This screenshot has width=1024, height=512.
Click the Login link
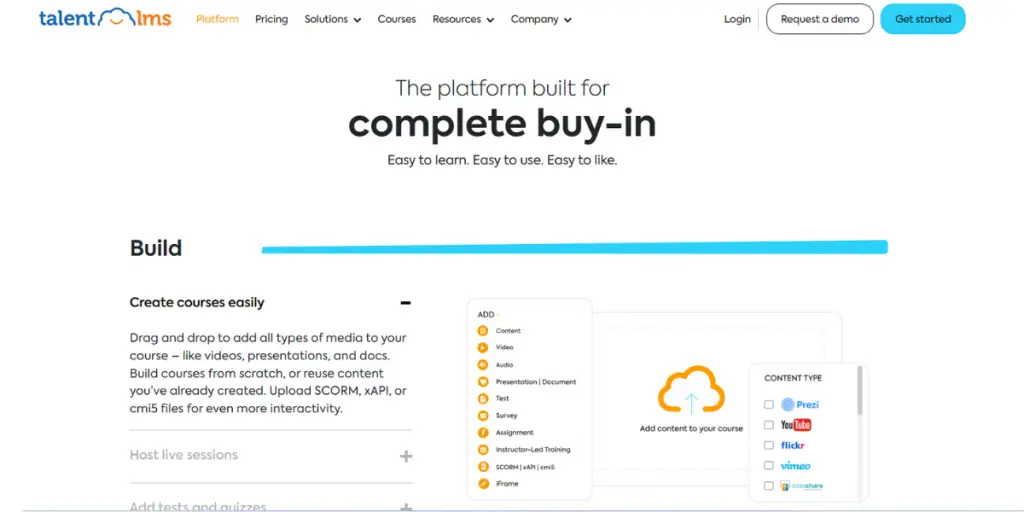click(x=737, y=19)
